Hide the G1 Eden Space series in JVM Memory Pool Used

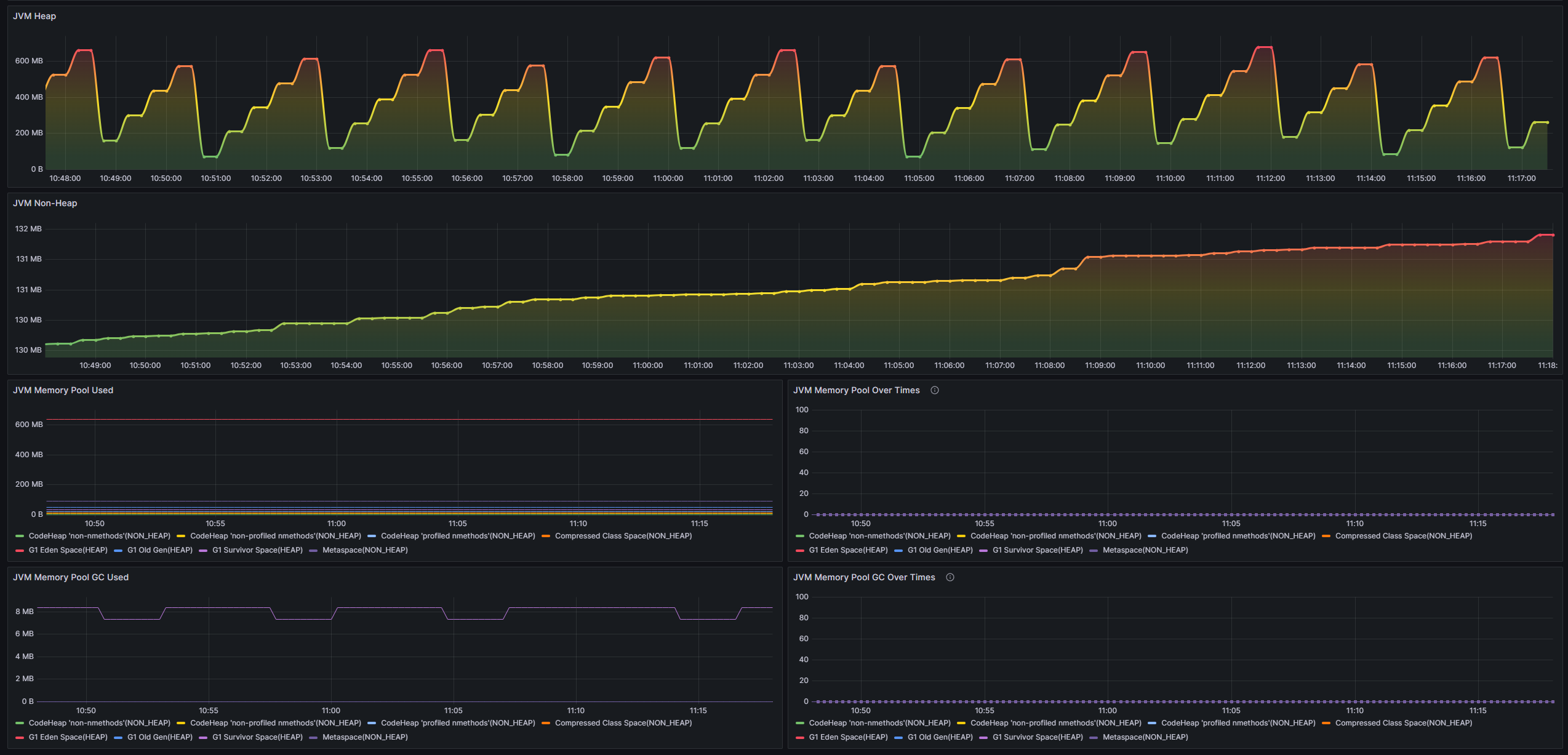tap(68, 549)
